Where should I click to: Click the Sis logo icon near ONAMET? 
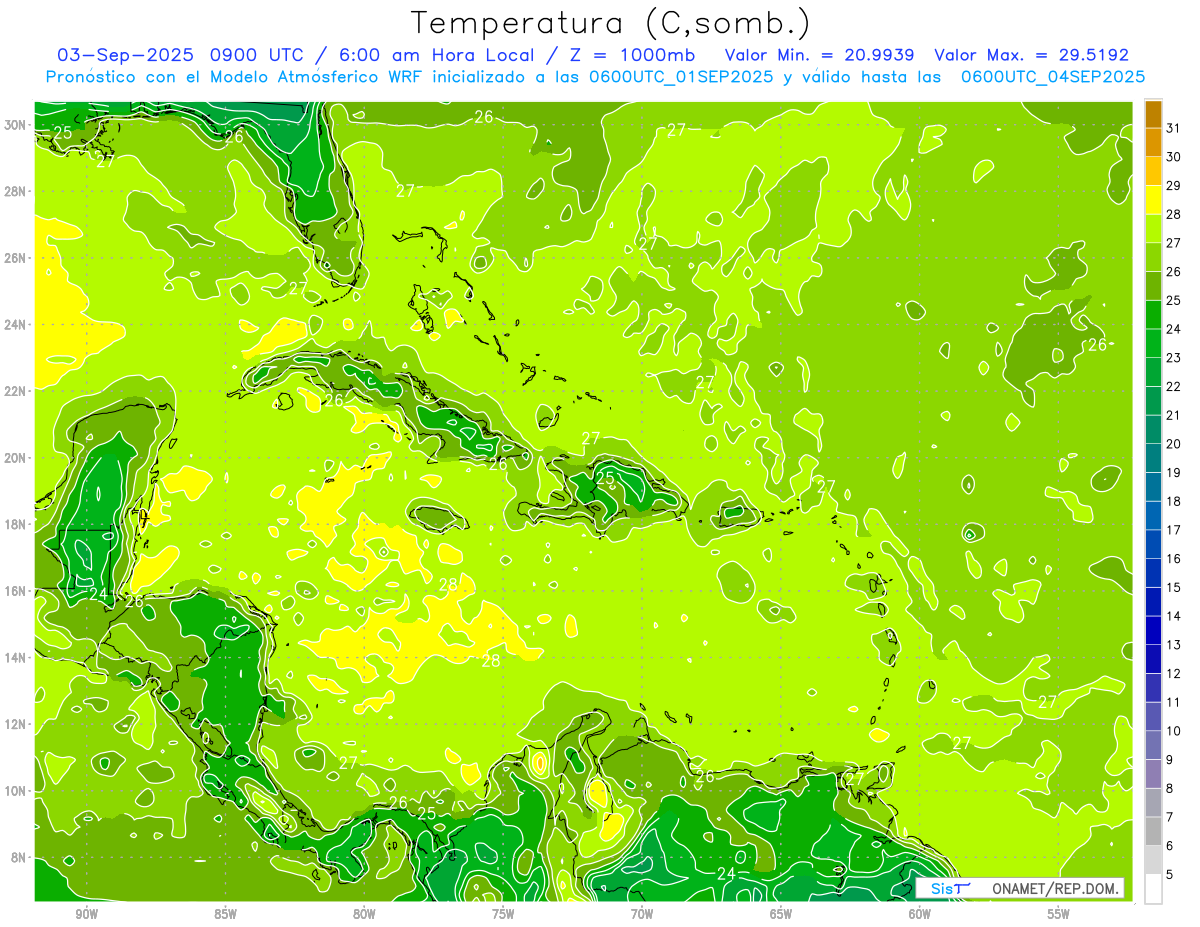click(x=949, y=888)
